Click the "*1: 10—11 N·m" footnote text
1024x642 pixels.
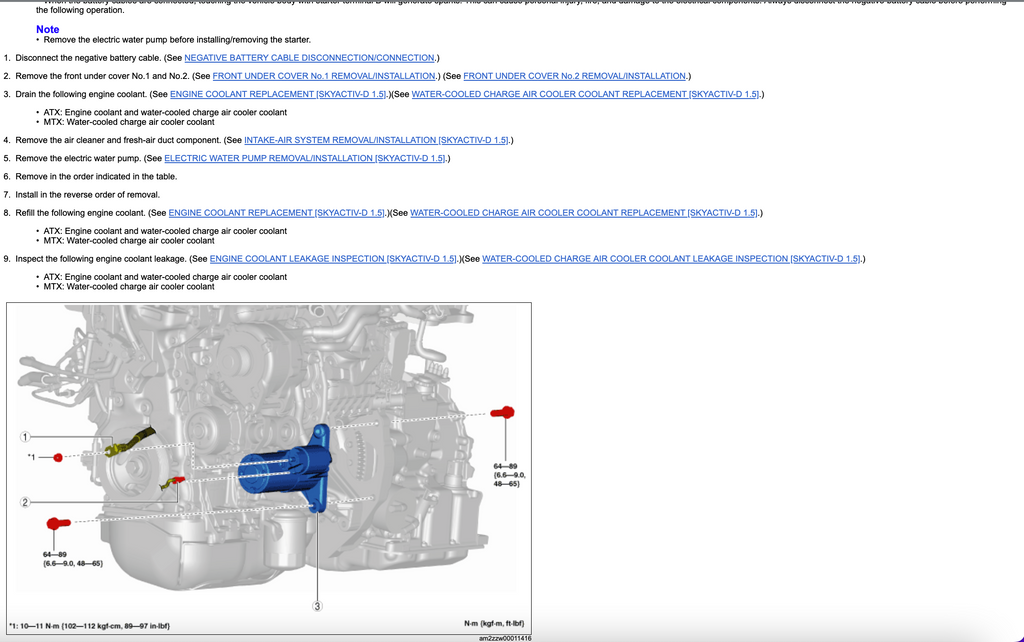tap(89, 626)
